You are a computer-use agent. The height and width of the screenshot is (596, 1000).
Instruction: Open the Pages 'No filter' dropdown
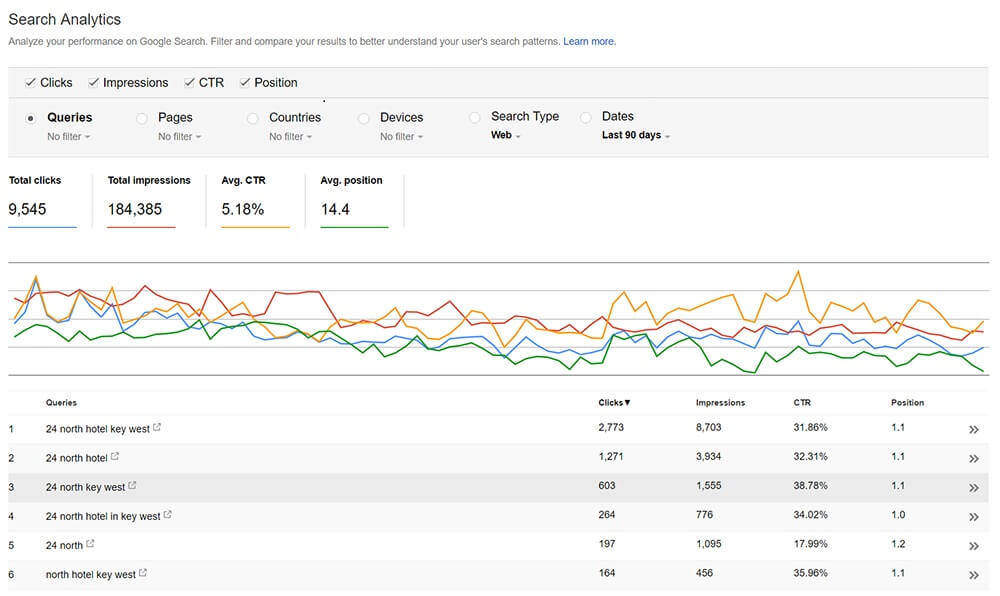[x=179, y=136]
